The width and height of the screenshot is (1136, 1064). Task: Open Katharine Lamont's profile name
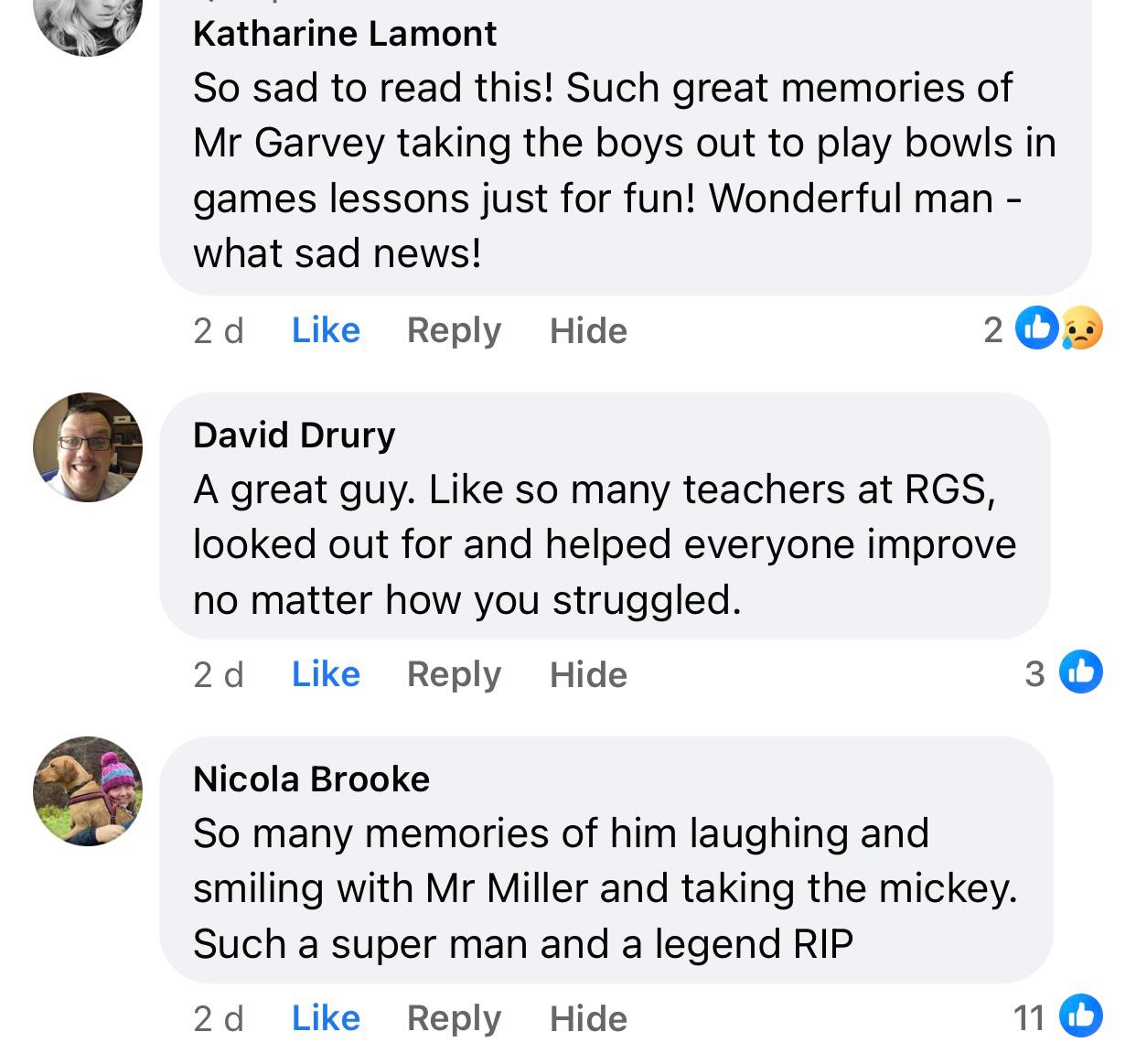click(345, 34)
